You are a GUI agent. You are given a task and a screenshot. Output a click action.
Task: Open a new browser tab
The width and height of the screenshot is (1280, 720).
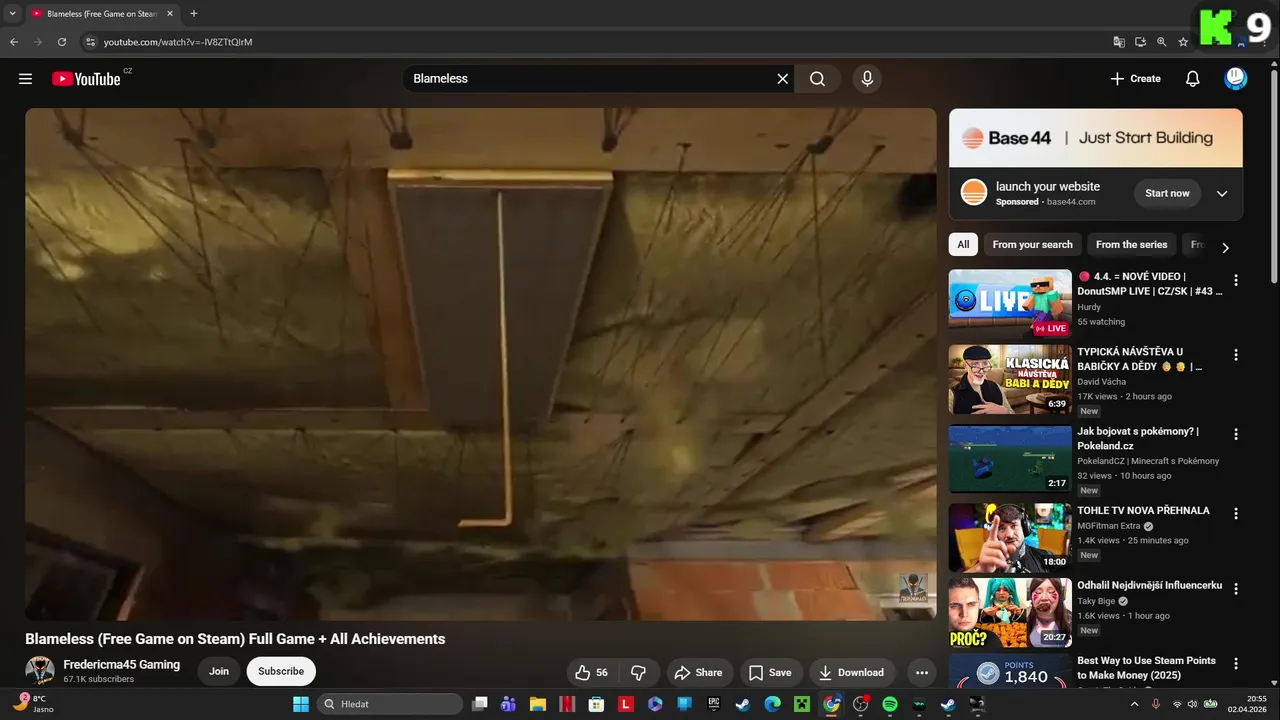click(x=193, y=14)
